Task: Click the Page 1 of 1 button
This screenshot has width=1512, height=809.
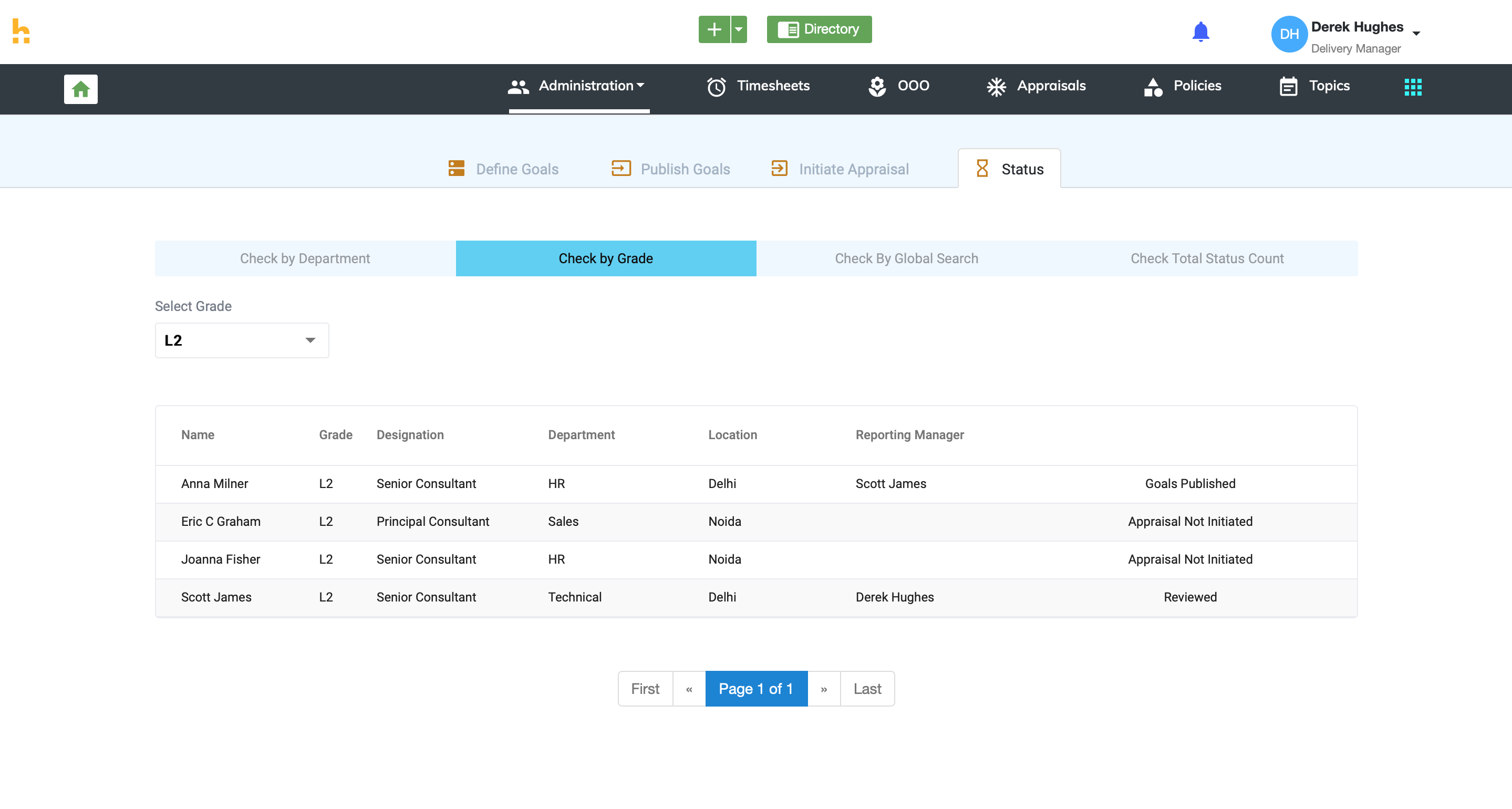Action: click(756, 689)
